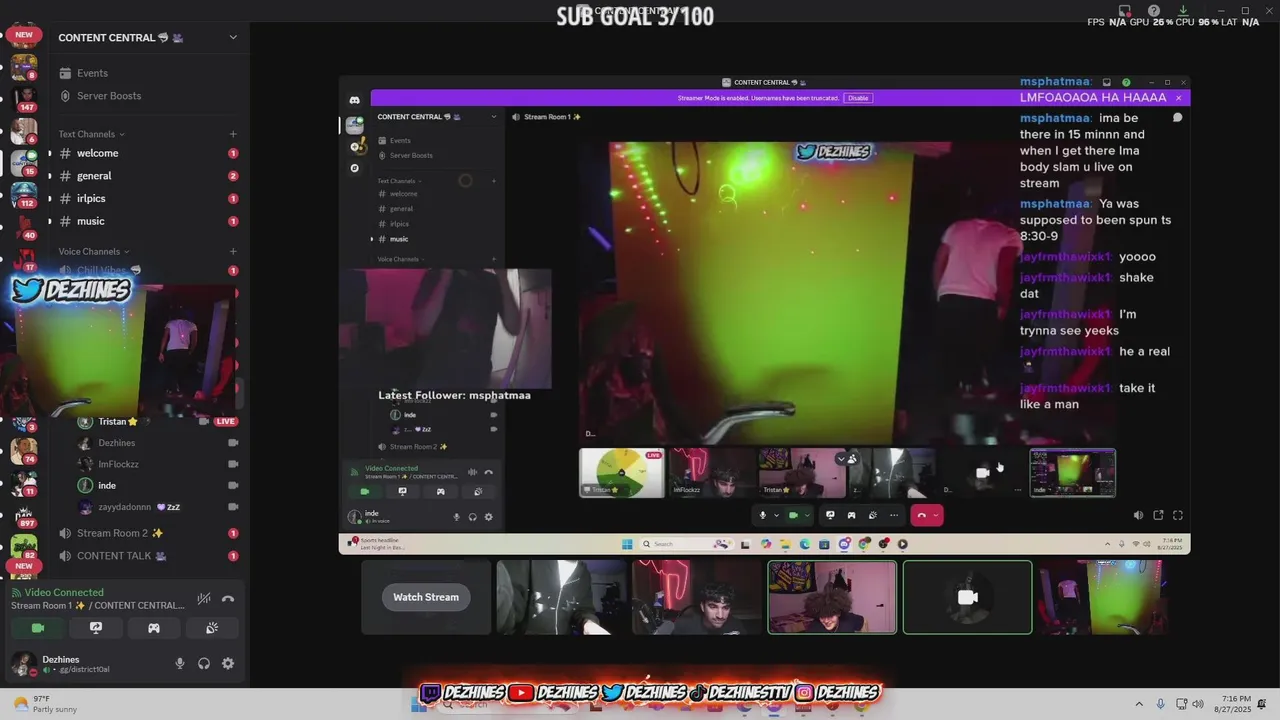Select the ImFlockzz thumbnail in the stream
This screenshot has width=1280, height=720.
click(712, 472)
